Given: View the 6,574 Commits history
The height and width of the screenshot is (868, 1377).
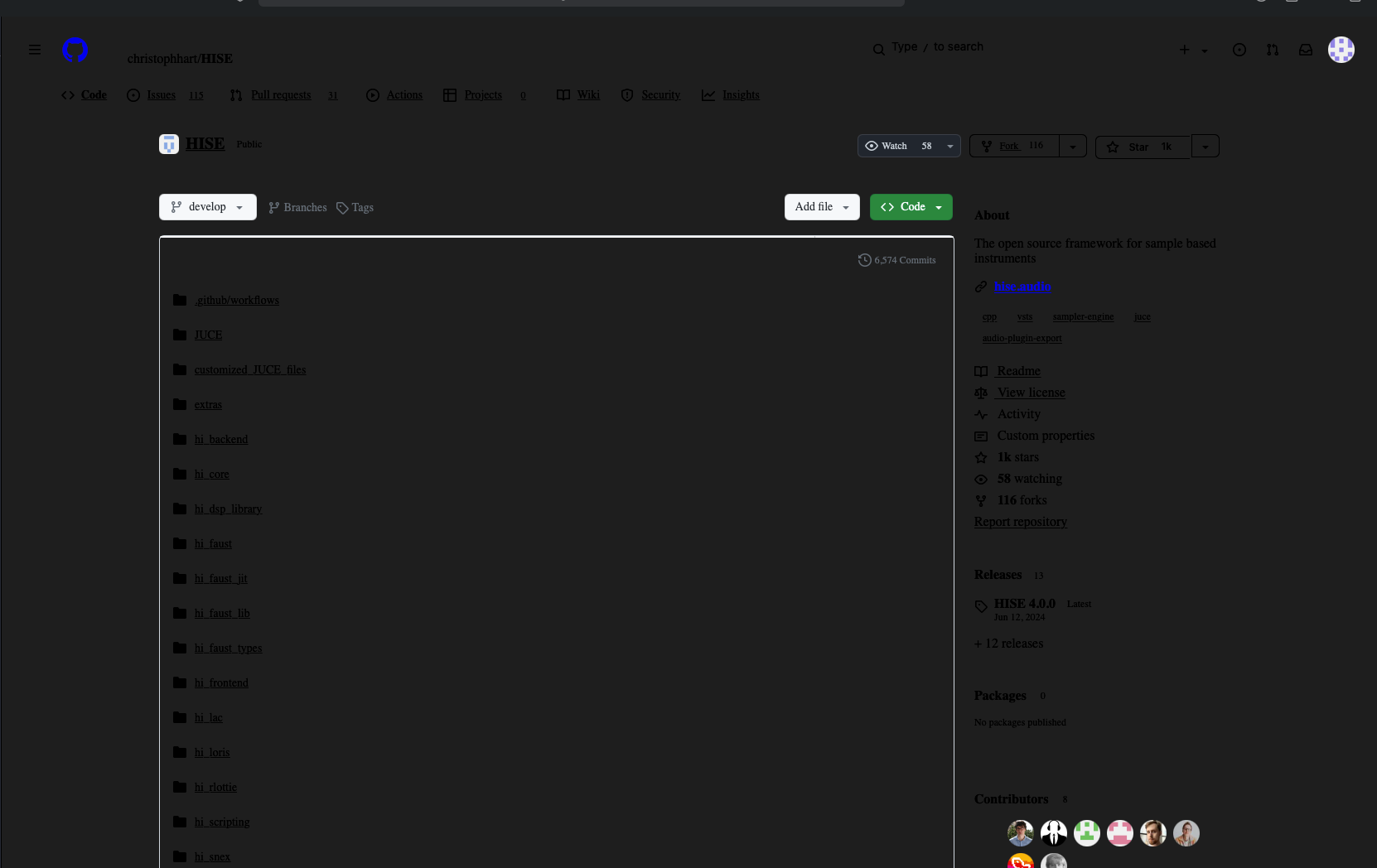Looking at the screenshot, I should click(x=897, y=260).
